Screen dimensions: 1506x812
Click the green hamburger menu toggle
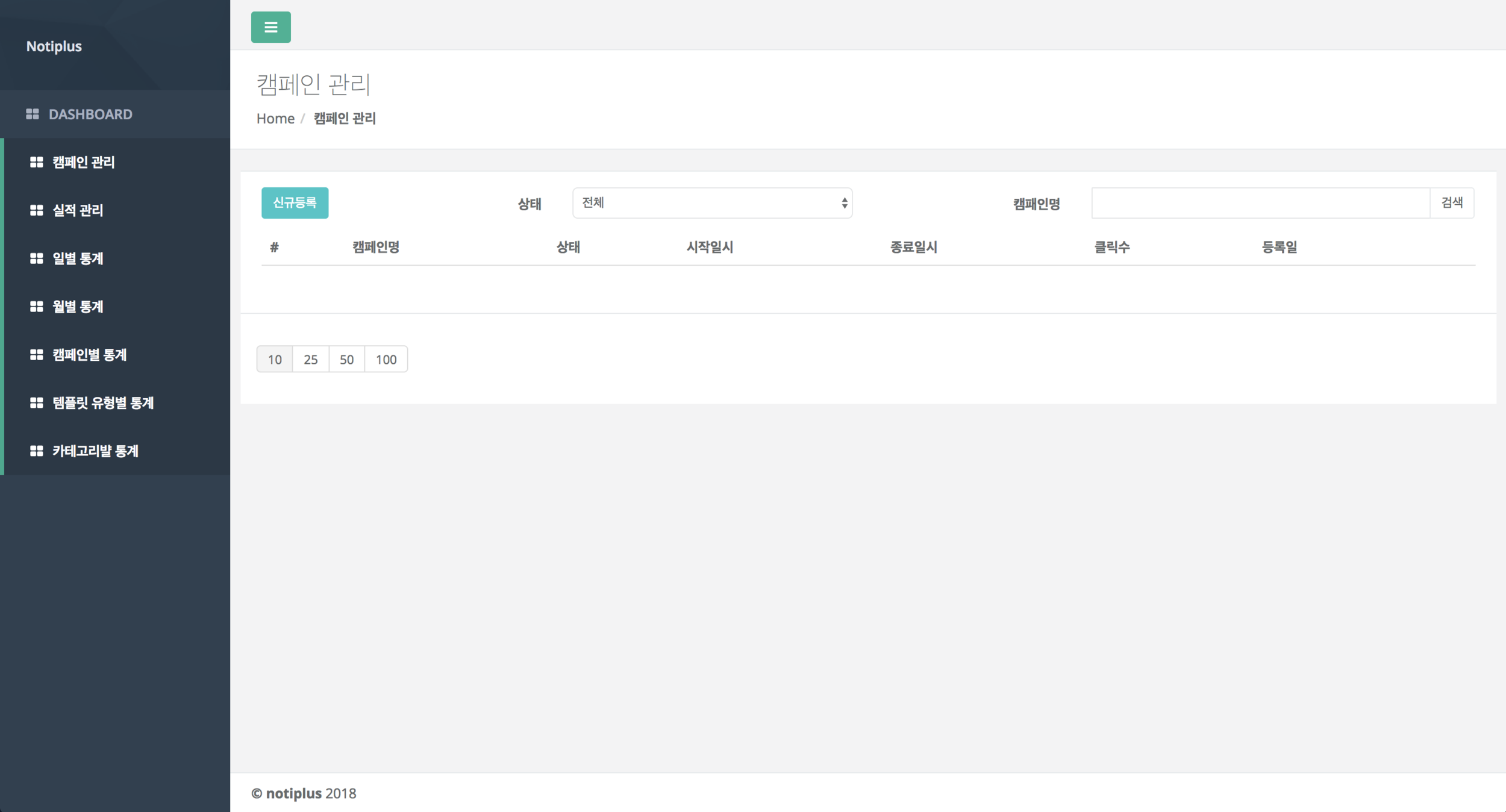click(270, 27)
